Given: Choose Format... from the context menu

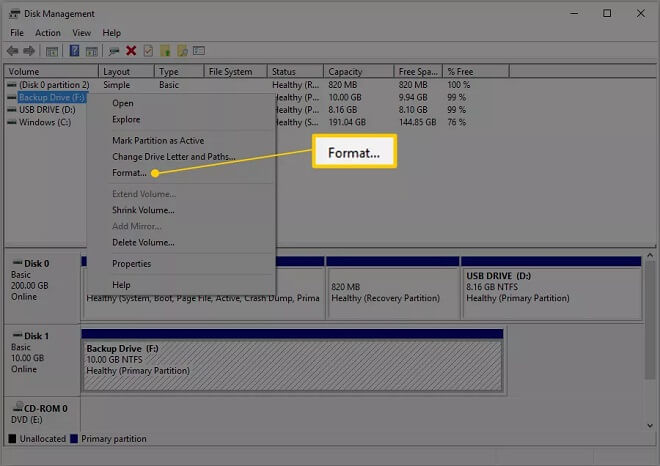Looking at the screenshot, I should [x=130, y=173].
